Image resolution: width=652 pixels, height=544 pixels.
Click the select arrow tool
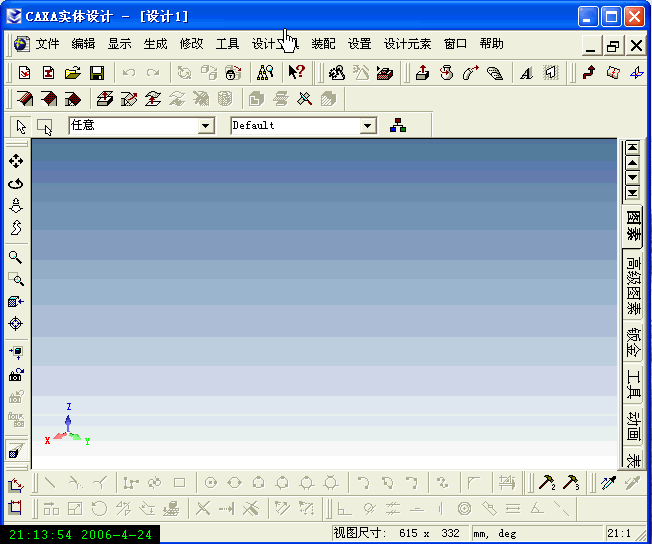(x=21, y=126)
